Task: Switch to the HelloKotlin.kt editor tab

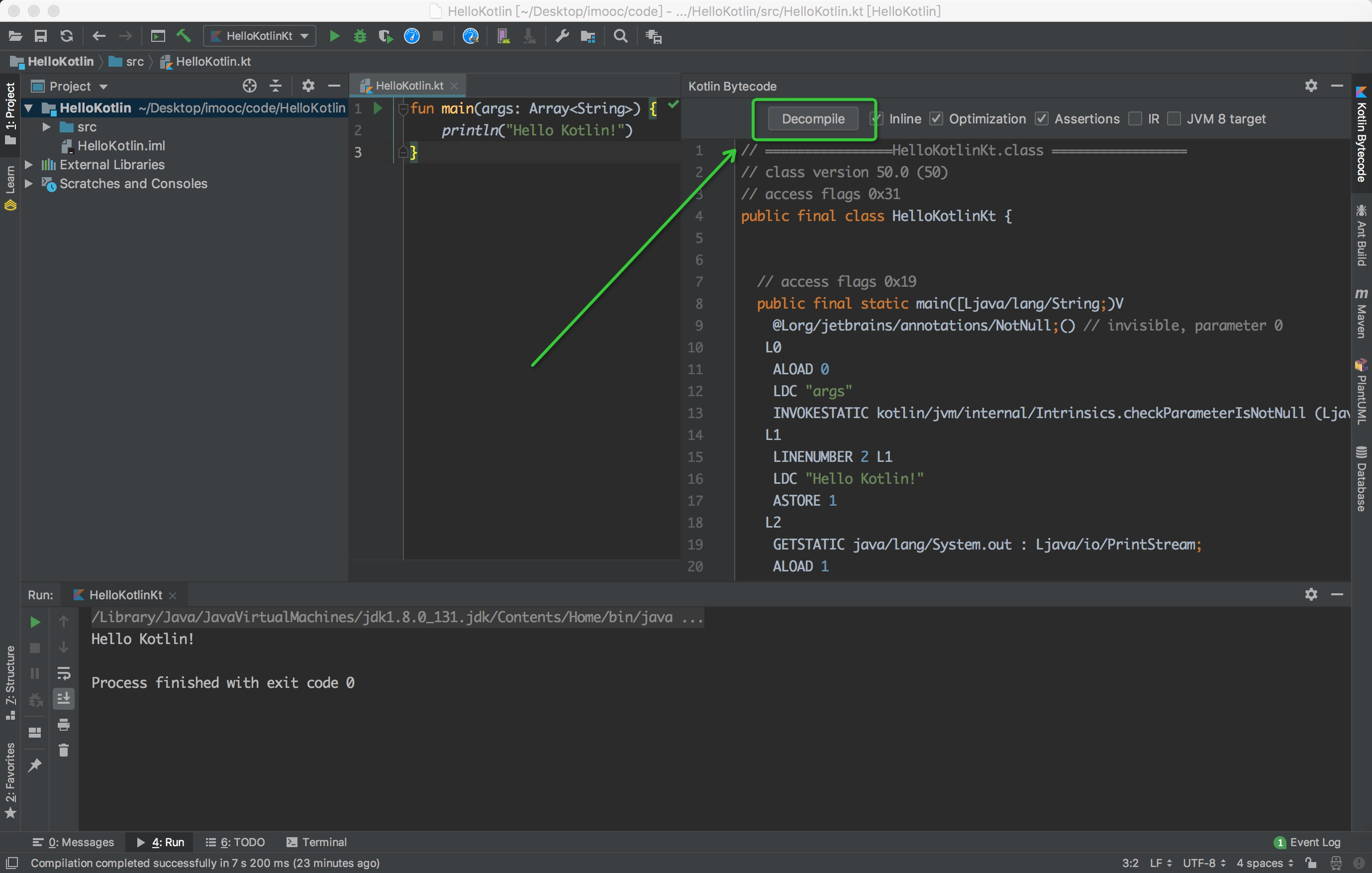Action: click(x=408, y=86)
